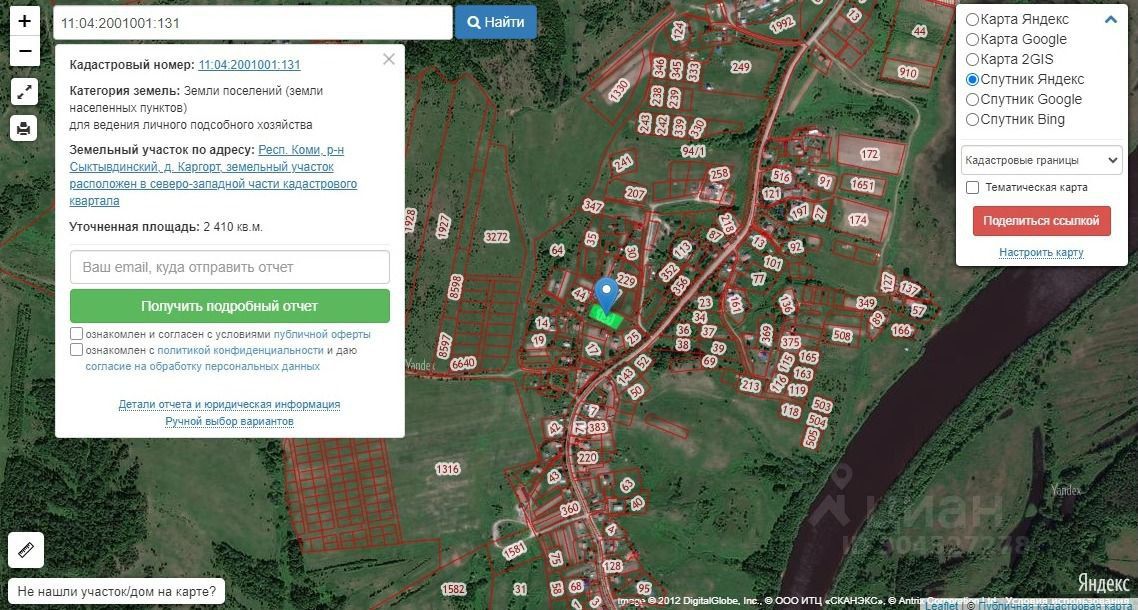The image size is (1138, 610).
Task: Select parcel labeled 1581 on map
Action: click(x=514, y=550)
